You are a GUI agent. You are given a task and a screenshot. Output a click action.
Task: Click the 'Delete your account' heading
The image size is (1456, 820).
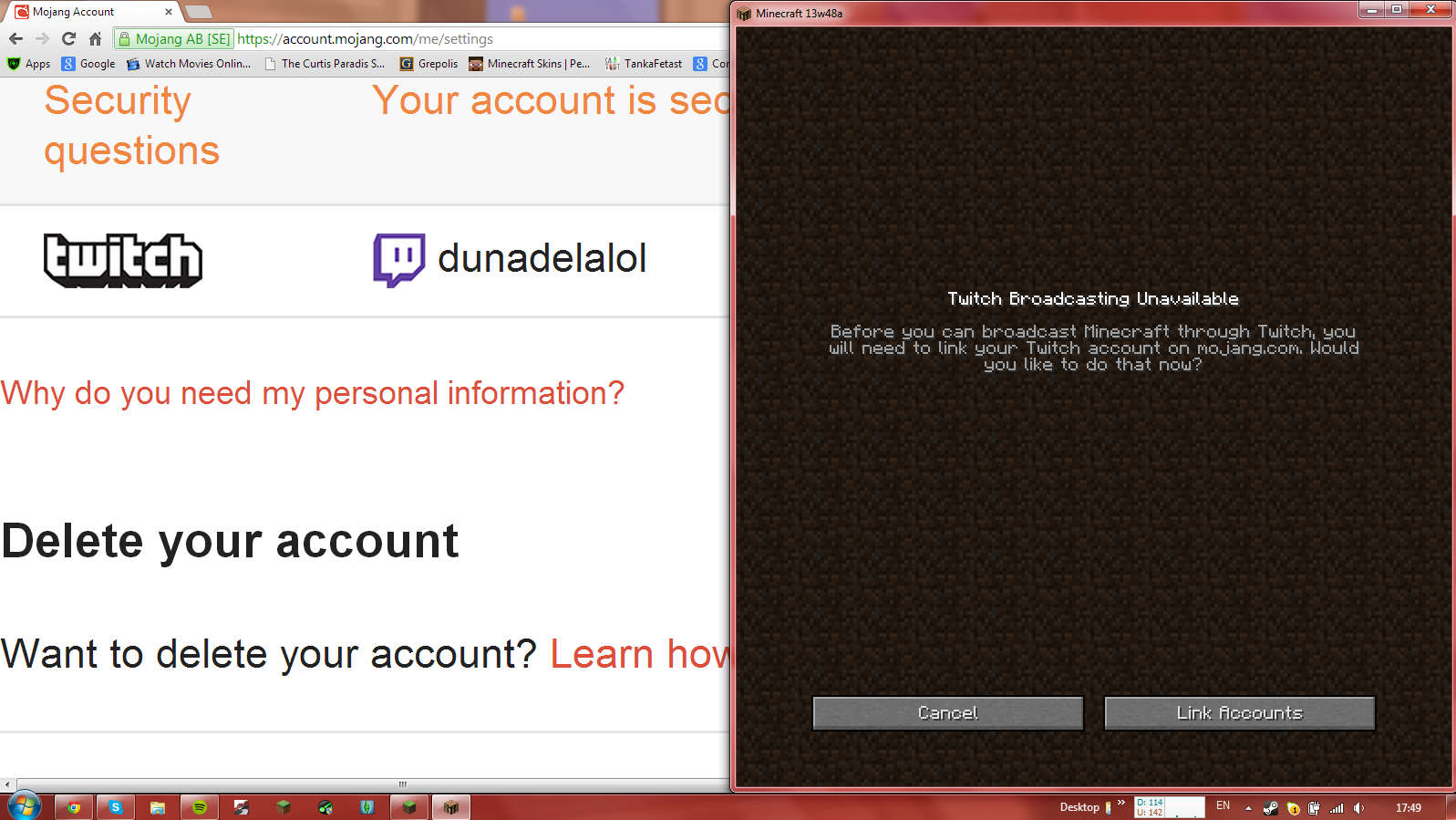pos(230,541)
